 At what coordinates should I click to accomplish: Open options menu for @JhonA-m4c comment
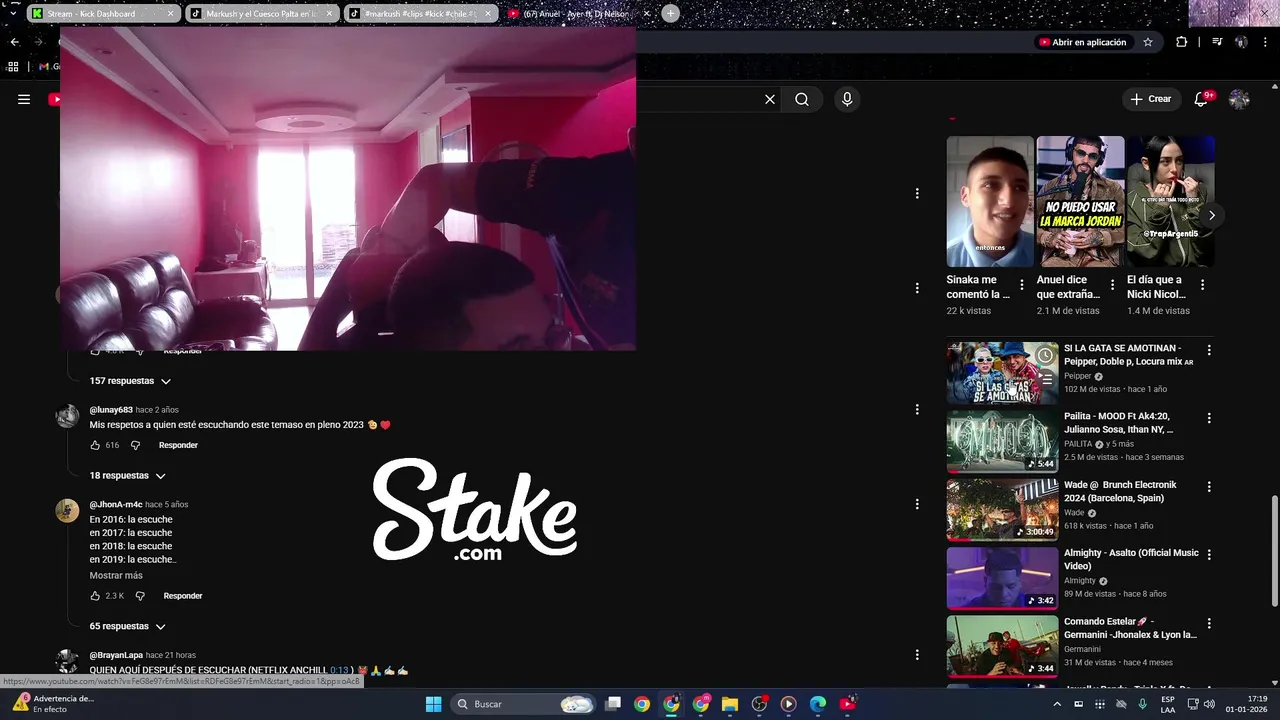pyautogui.click(x=917, y=504)
